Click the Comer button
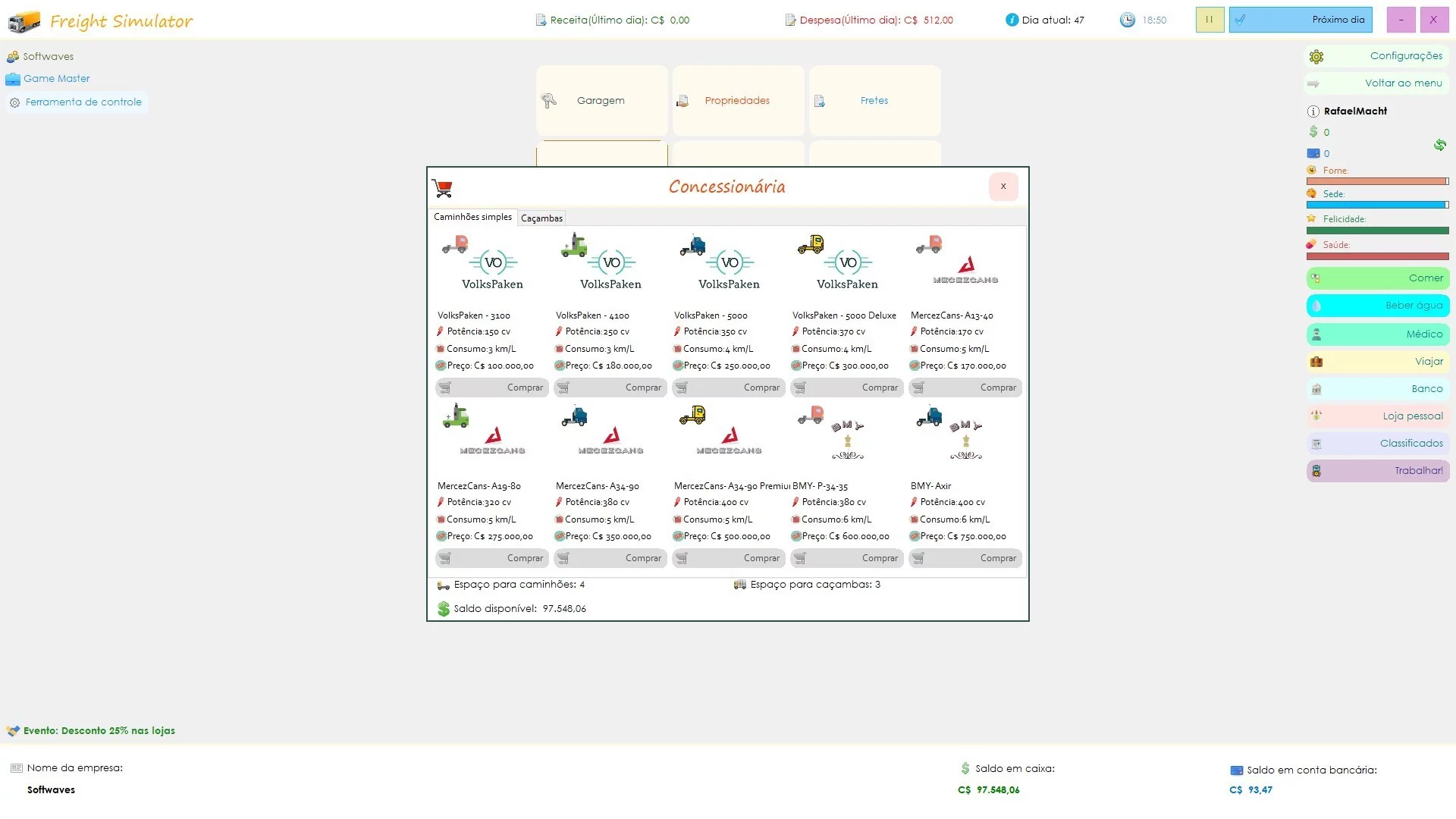1456x819 pixels. click(x=1378, y=278)
